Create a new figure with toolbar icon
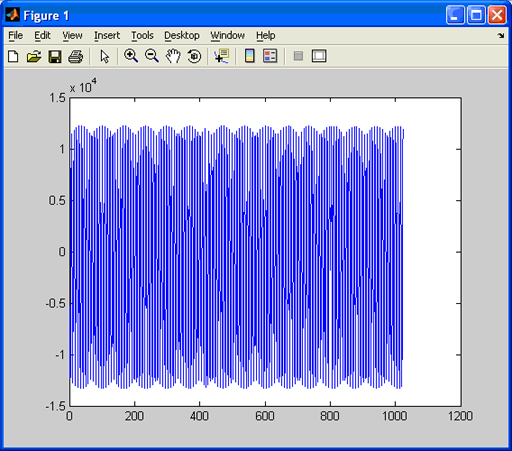 (13, 56)
